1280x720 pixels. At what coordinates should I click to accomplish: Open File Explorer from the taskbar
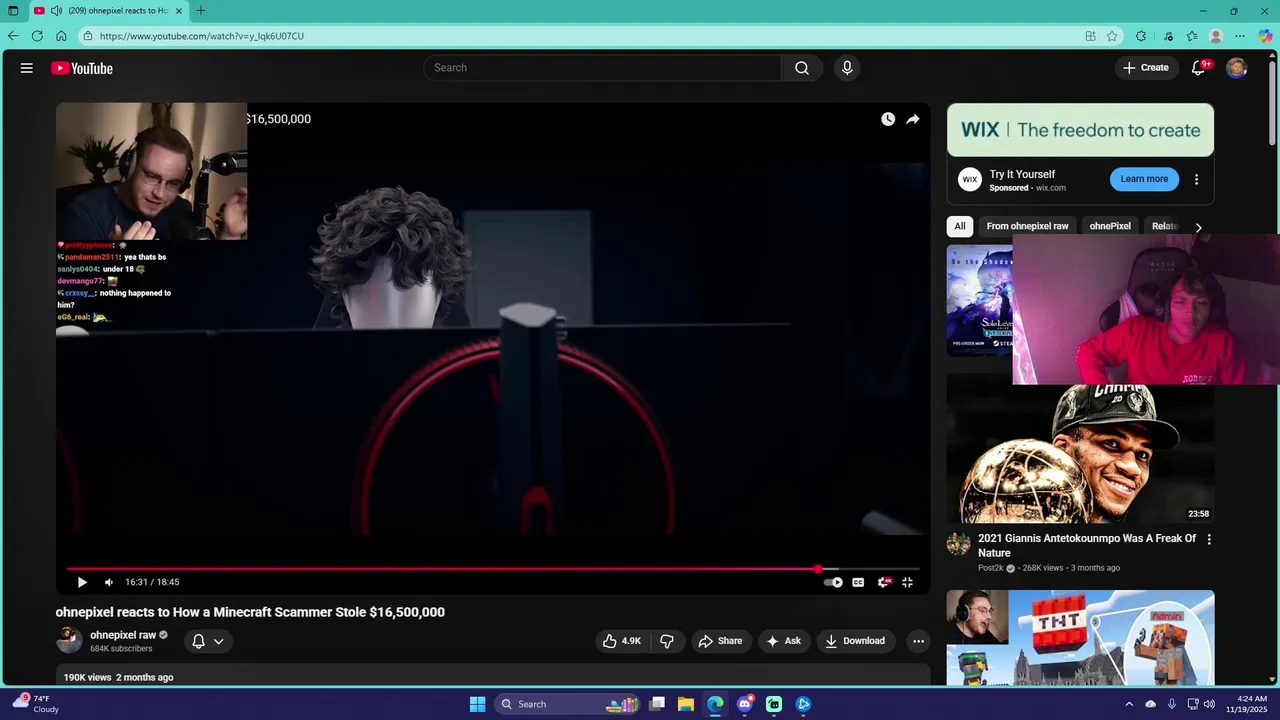coord(686,704)
